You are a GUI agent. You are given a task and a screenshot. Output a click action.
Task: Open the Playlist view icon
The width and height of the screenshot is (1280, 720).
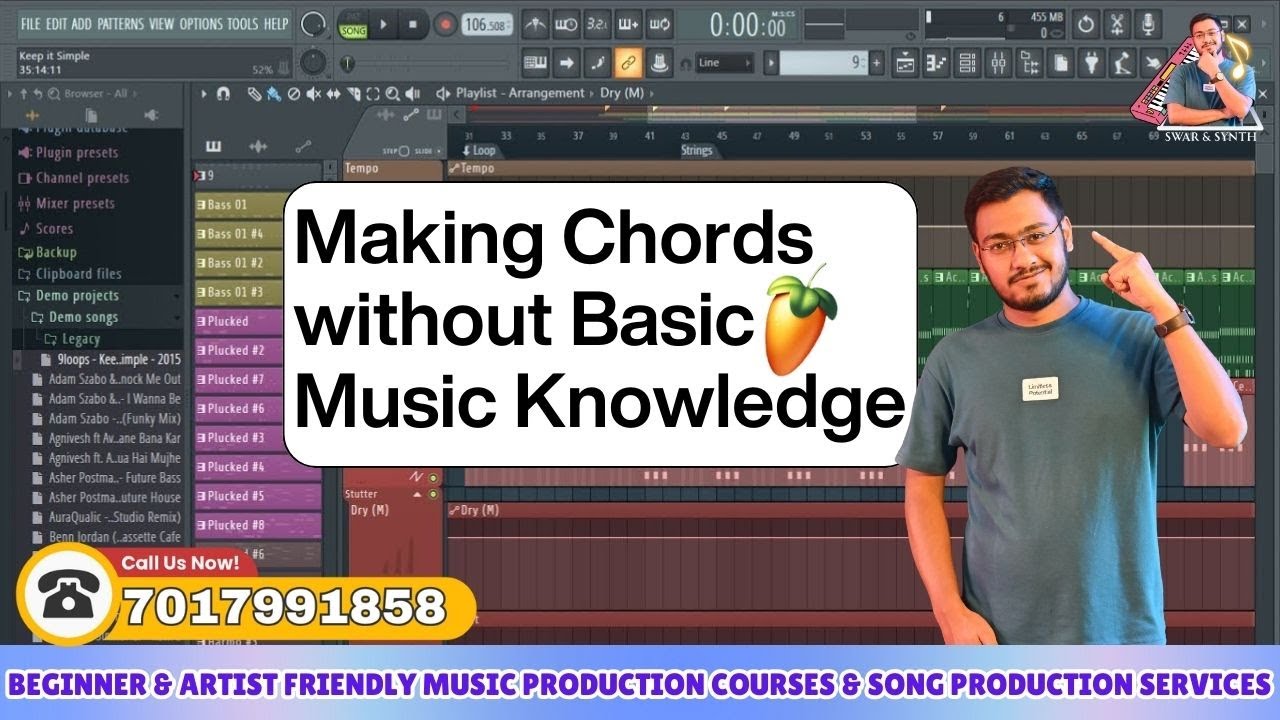(x=905, y=63)
